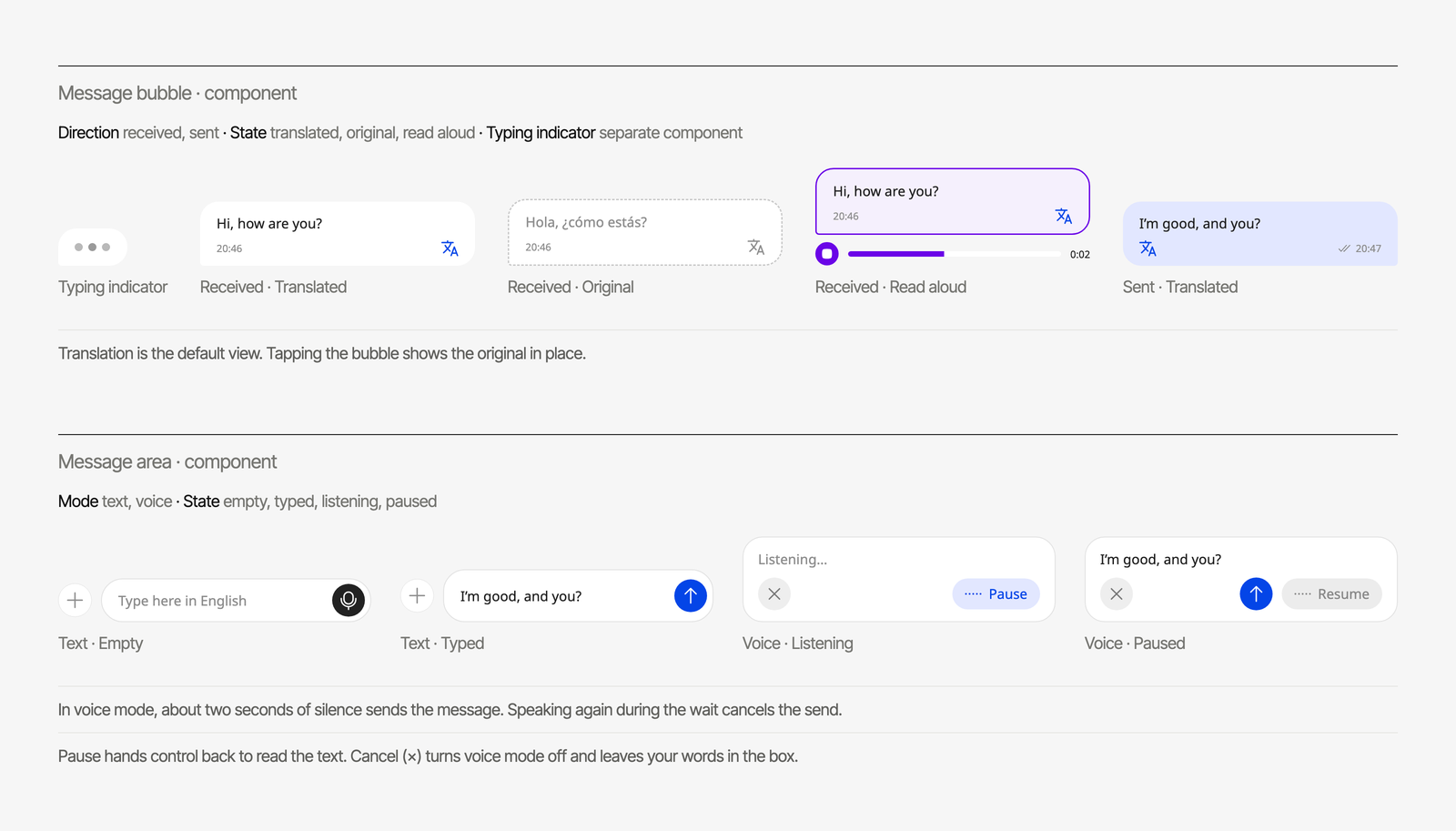The height and width of the screenshot is (831, 1456).
Task: Click the 'Received · Read aloud' label
Action: point(891,288)
